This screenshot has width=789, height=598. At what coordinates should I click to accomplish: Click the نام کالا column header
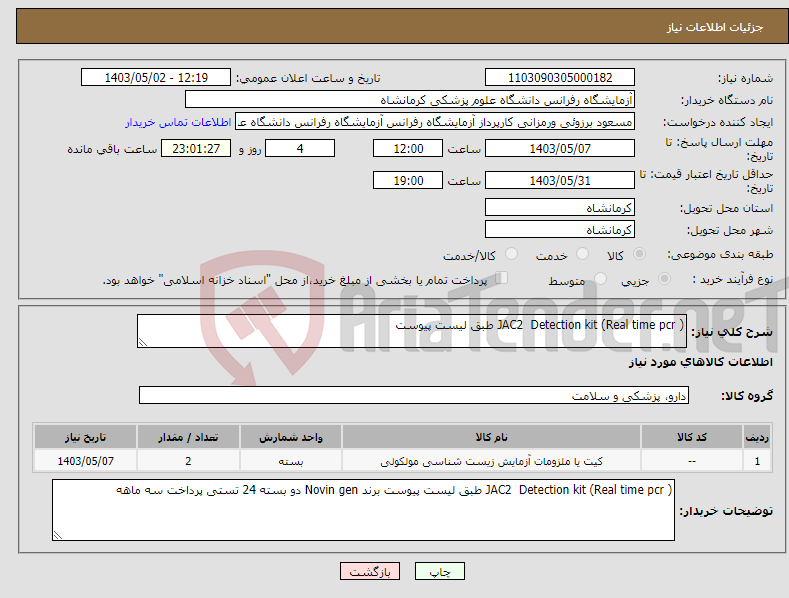point(491,437)
